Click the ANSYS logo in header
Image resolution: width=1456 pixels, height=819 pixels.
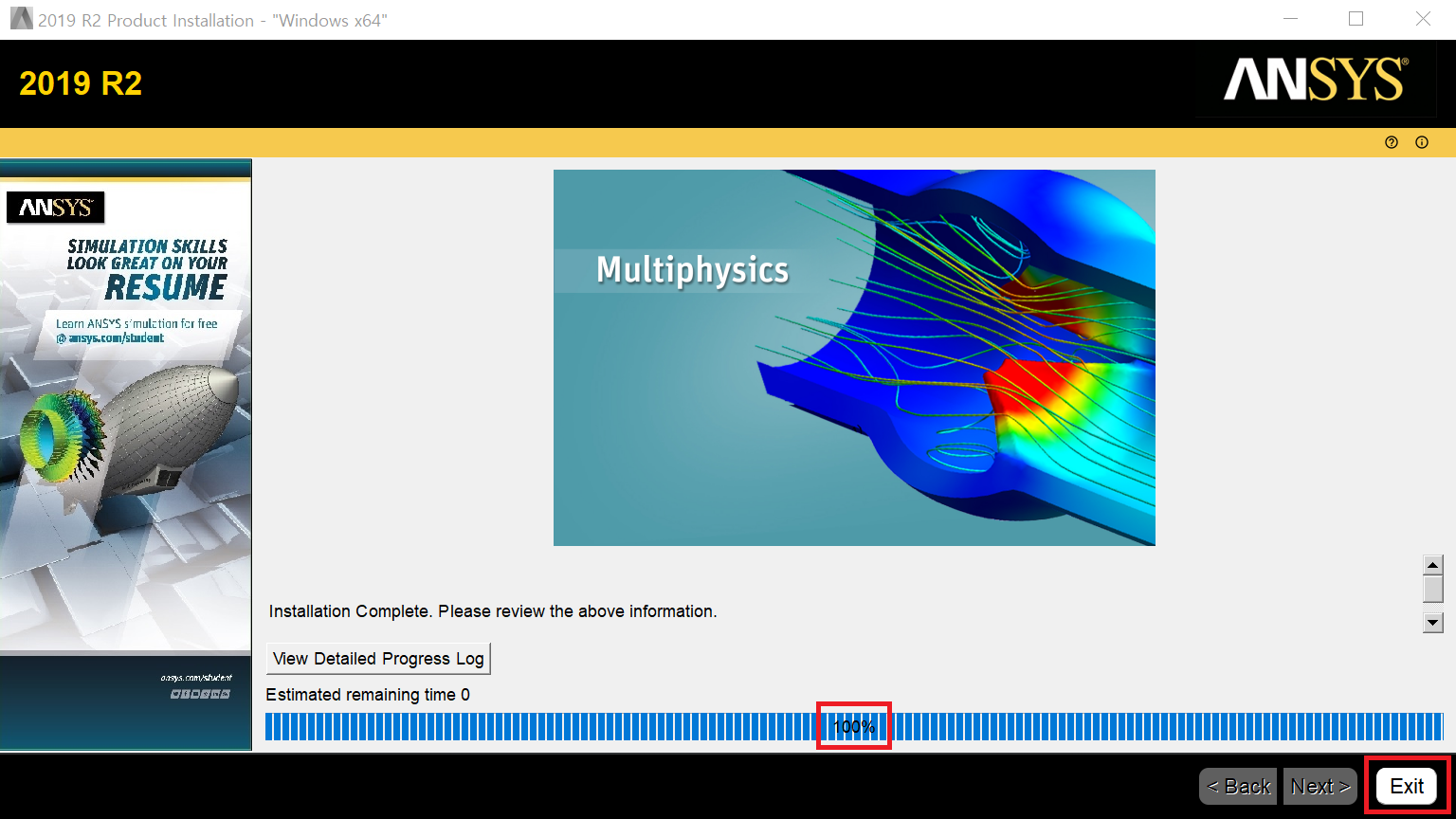coord(1316,80)
